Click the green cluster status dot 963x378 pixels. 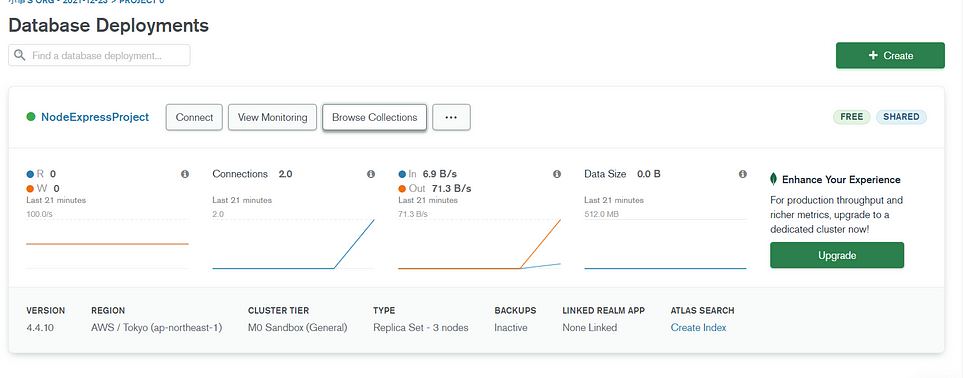pyautogui.click(x=31, y=117)
